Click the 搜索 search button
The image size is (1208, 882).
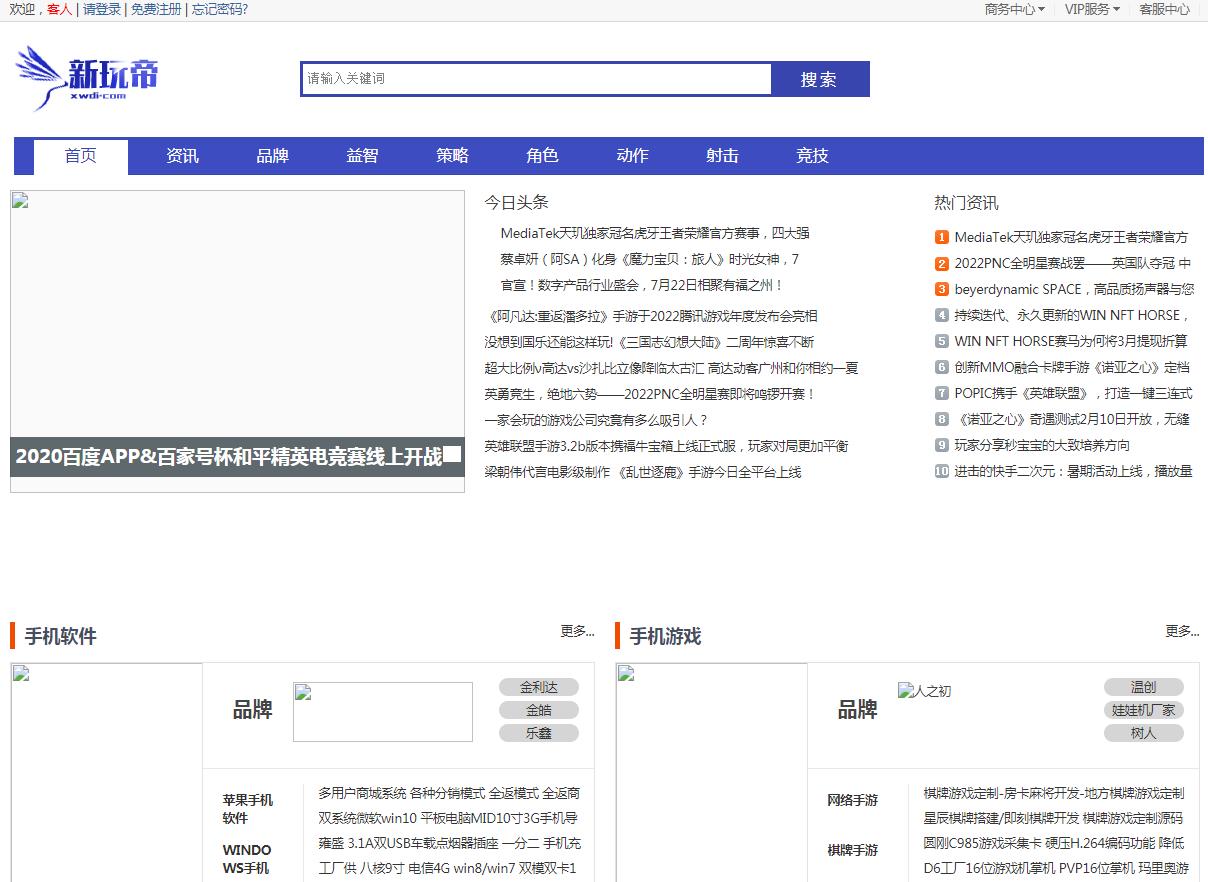(819, 79)
